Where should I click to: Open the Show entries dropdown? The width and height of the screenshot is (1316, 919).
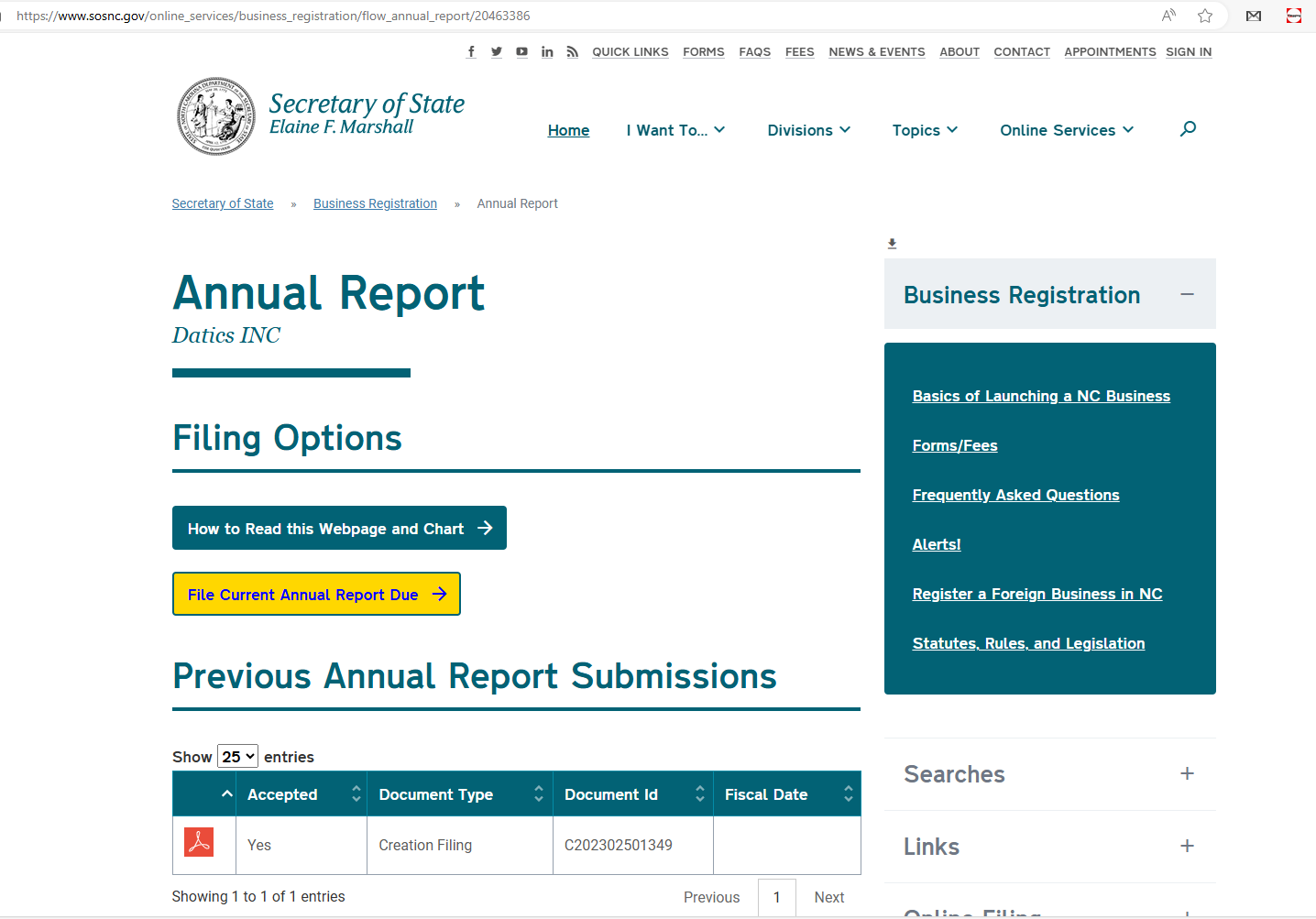(237, 757)
